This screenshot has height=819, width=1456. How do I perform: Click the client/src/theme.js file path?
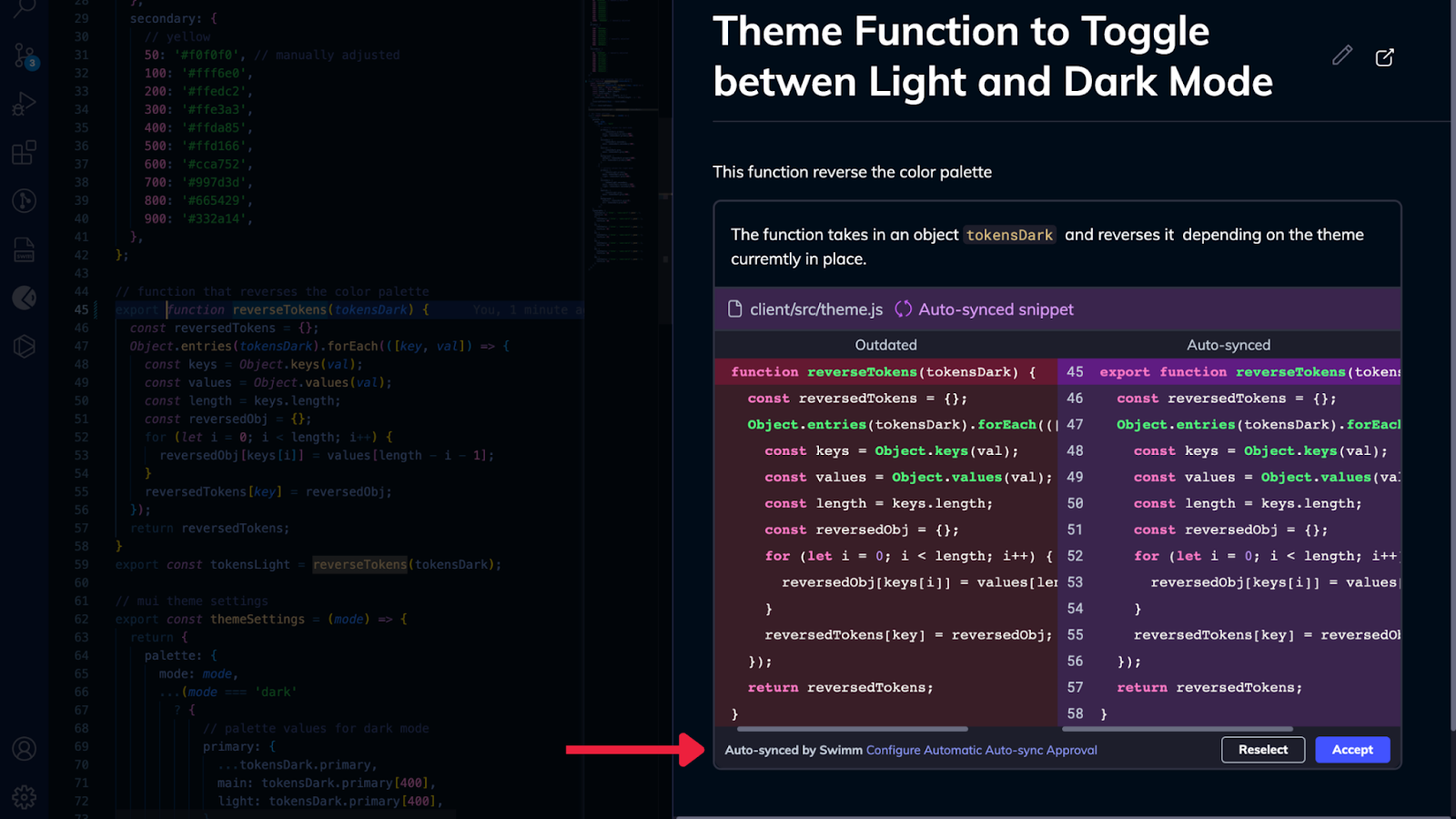pos(816,309)
